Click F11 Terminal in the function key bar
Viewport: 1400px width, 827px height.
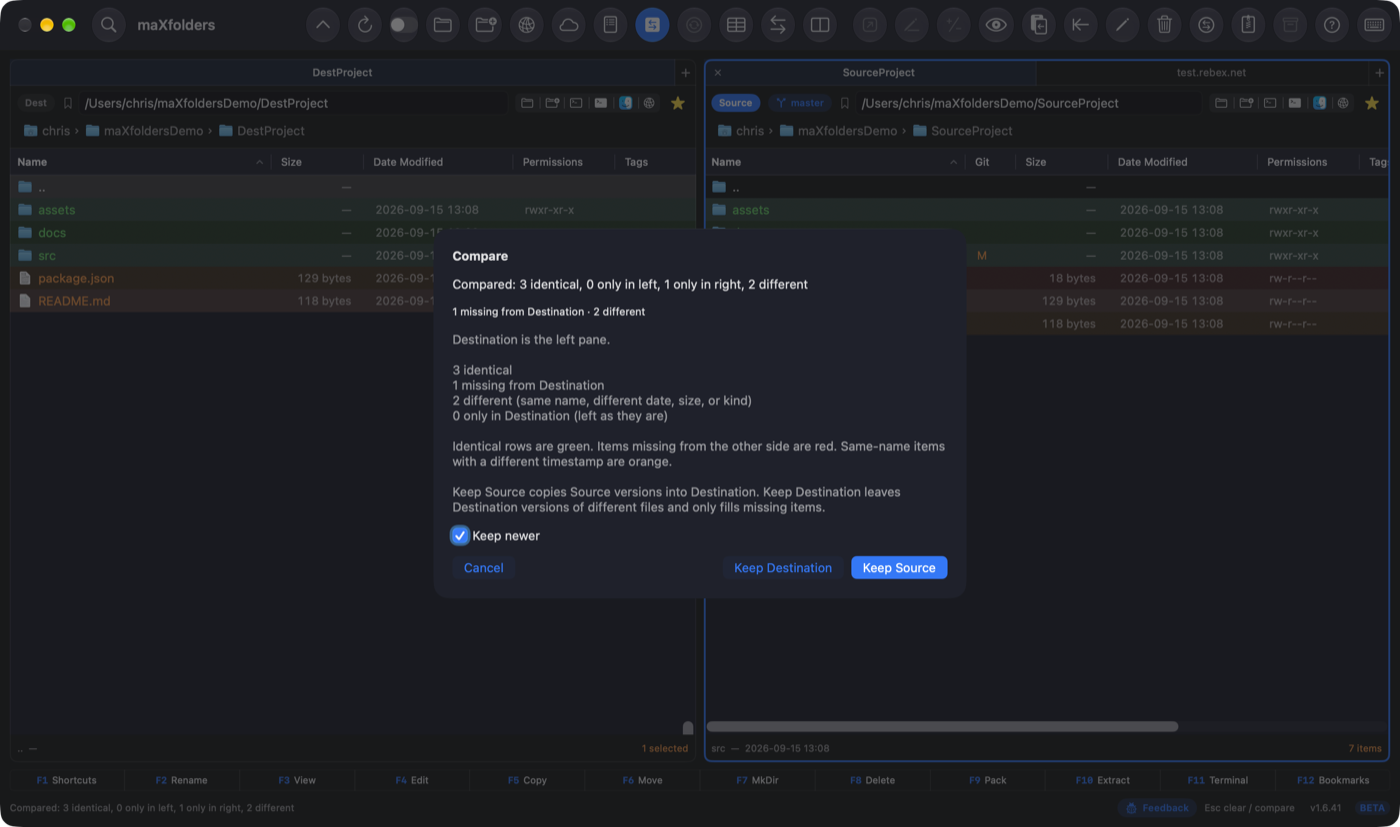(x=1217, y=780)
